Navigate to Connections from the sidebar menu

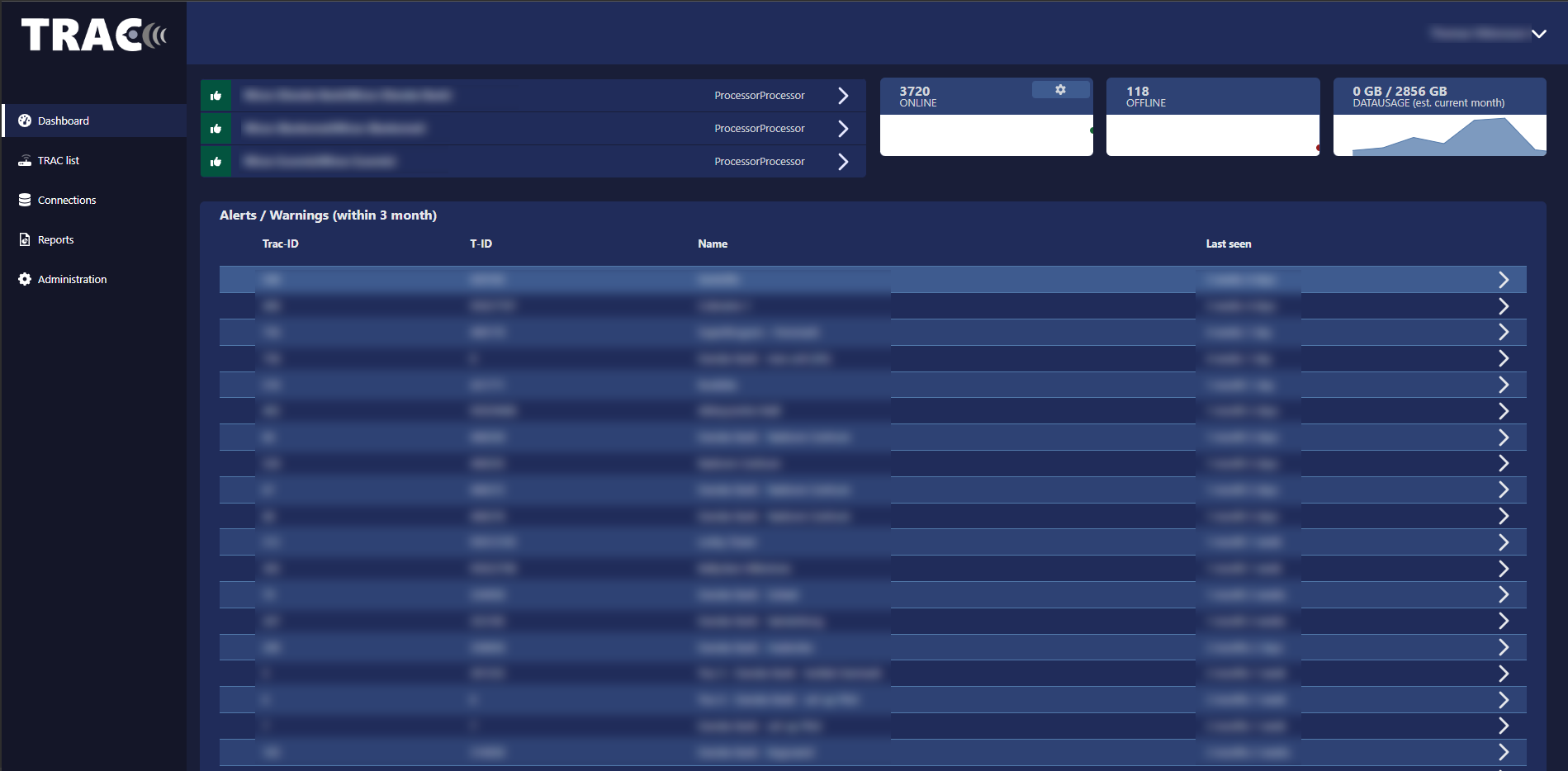coord(66,200)
